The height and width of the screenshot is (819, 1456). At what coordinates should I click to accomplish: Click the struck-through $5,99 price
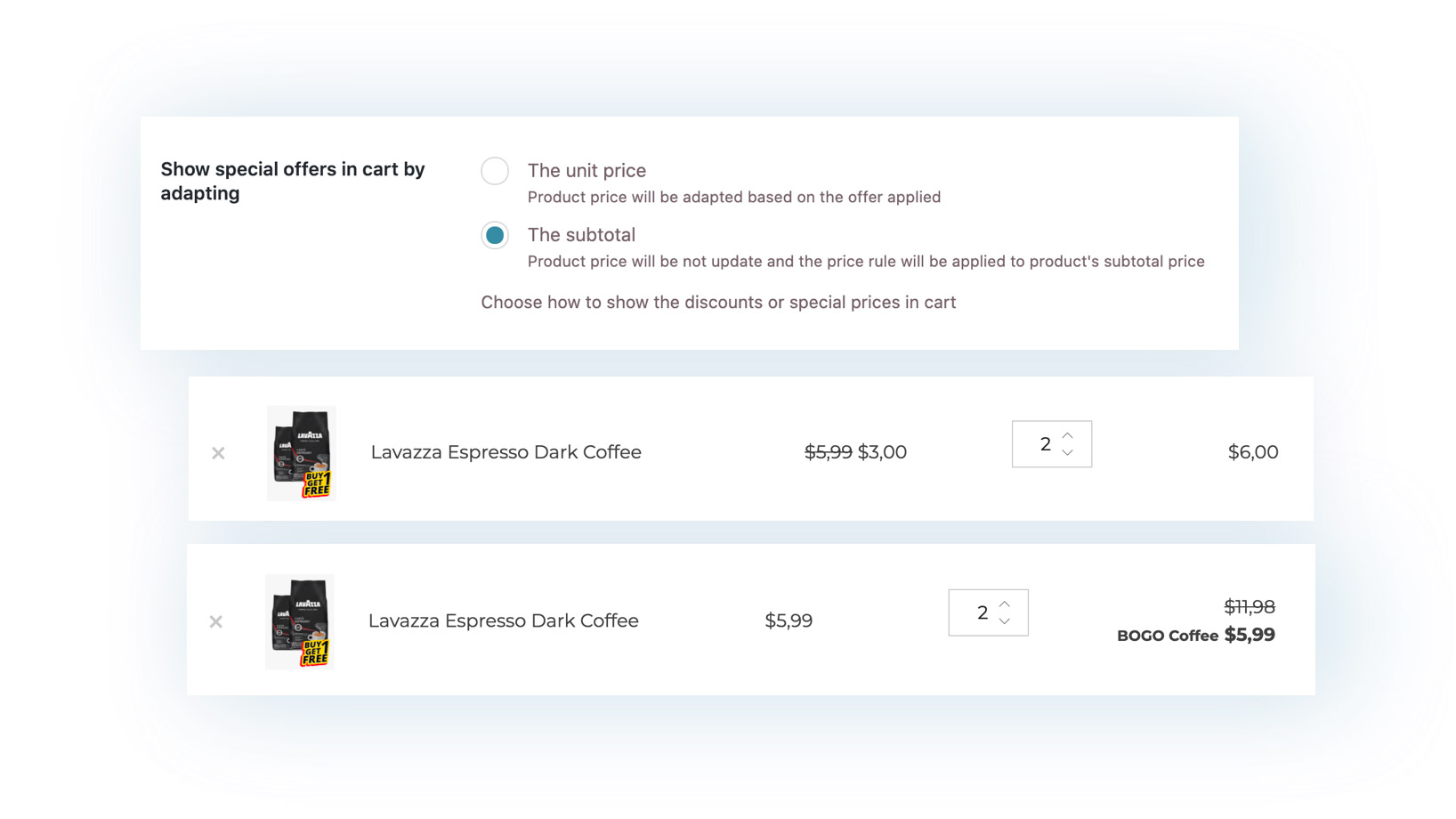point(829,452)
